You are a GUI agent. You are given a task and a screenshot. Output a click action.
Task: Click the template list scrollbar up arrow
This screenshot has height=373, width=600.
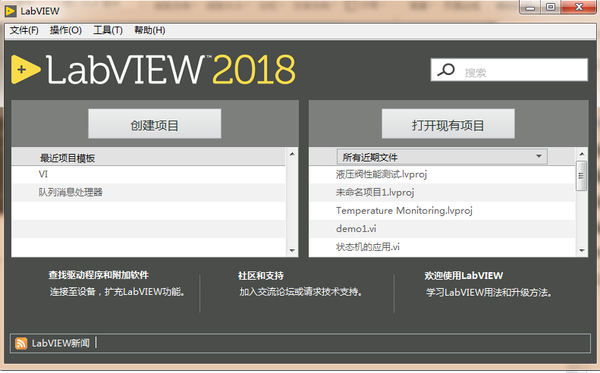tap(292, 154)
